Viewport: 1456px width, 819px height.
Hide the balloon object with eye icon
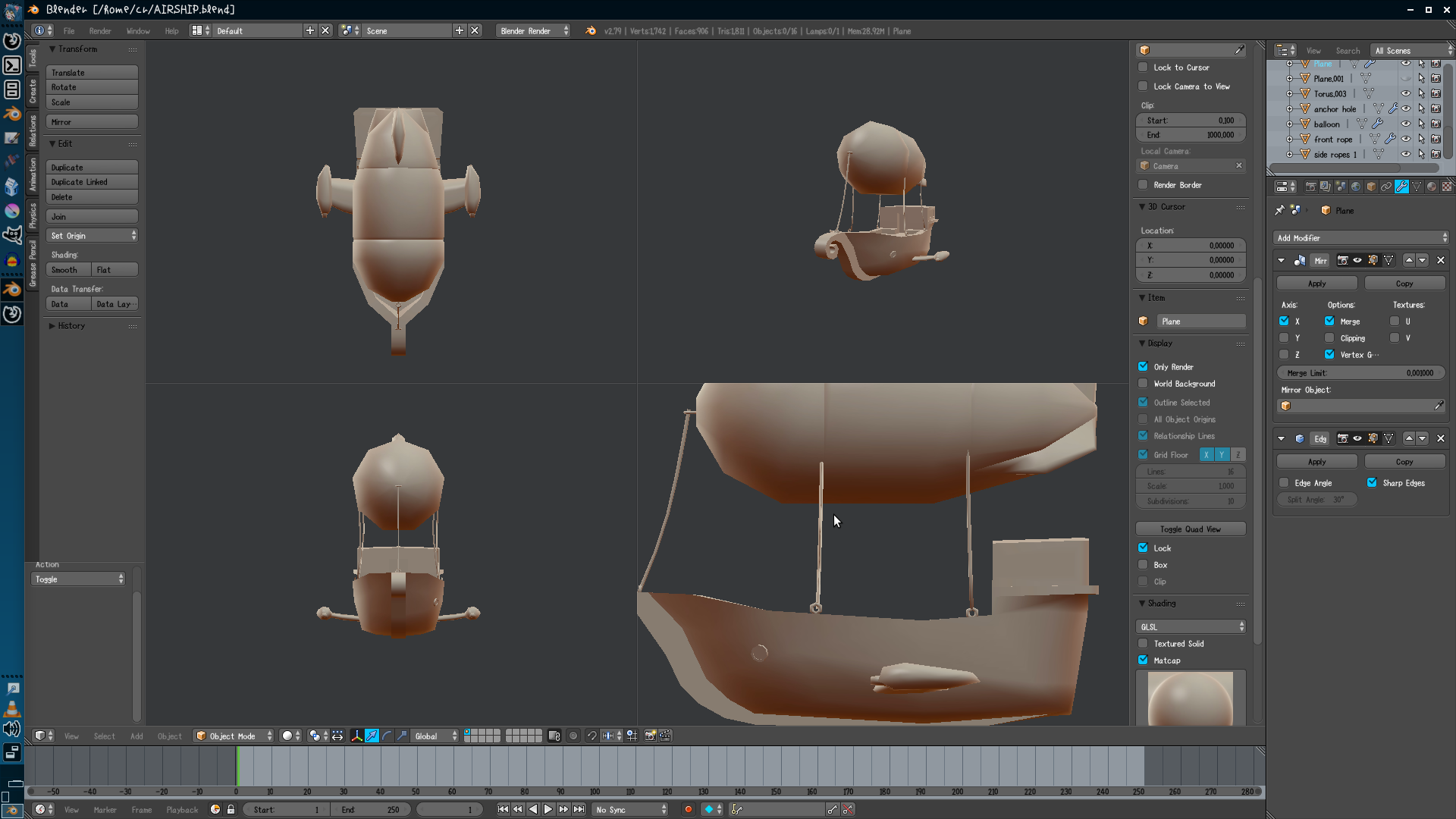(1406, 124)
